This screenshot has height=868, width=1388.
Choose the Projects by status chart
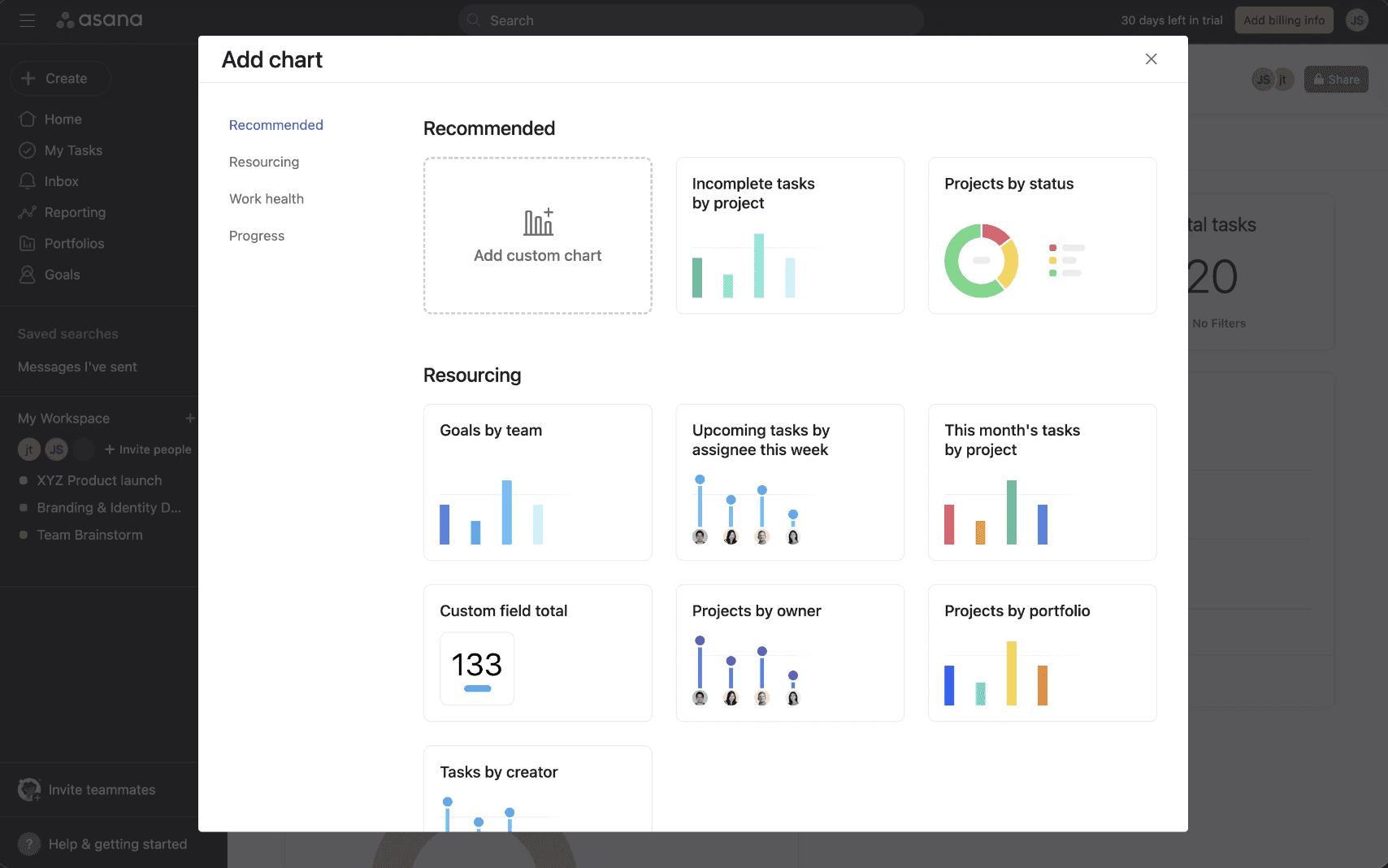pyautogui.click(x=1042, y=236)
